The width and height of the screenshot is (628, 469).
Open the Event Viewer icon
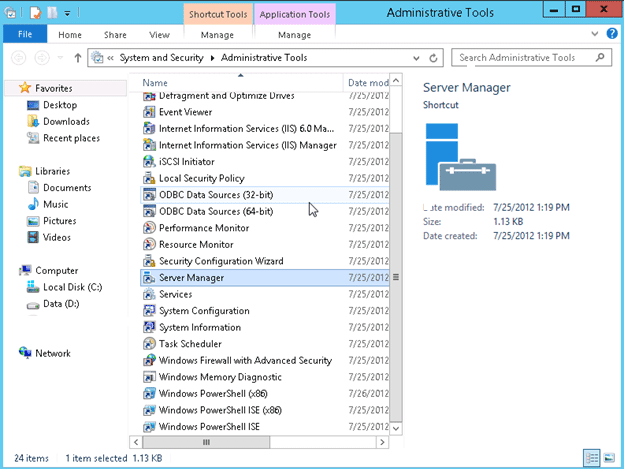pos(149,113)
